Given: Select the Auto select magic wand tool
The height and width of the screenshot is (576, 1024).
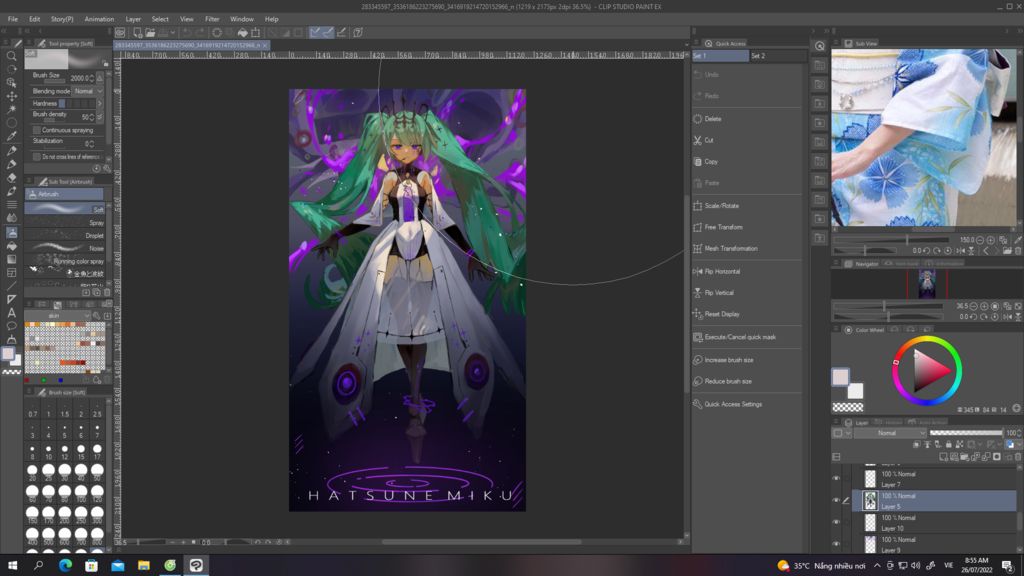Looking at the screenshot, I should 11,109.
